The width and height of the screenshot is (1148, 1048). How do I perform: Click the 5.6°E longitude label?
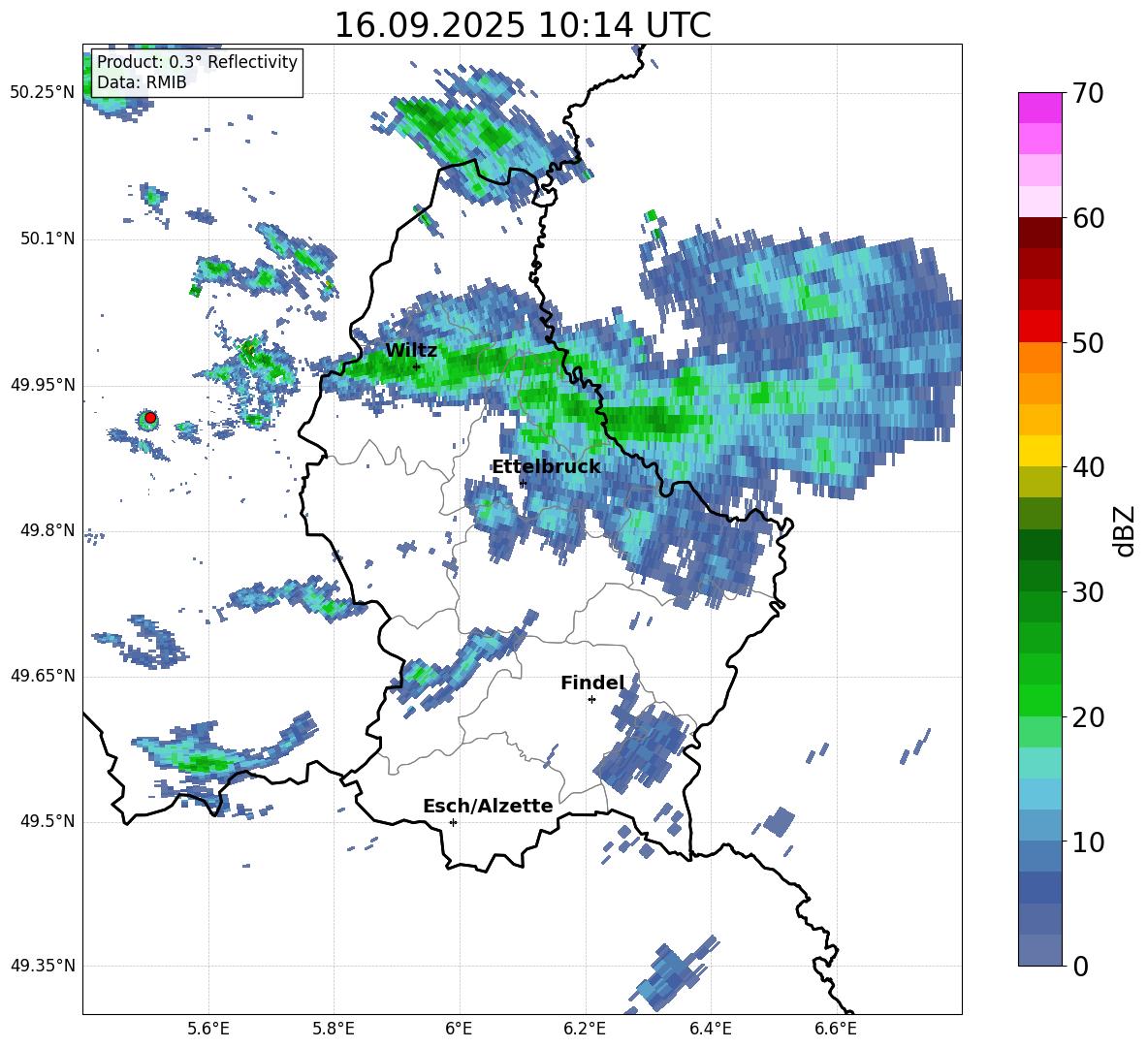coord(208,1029)
